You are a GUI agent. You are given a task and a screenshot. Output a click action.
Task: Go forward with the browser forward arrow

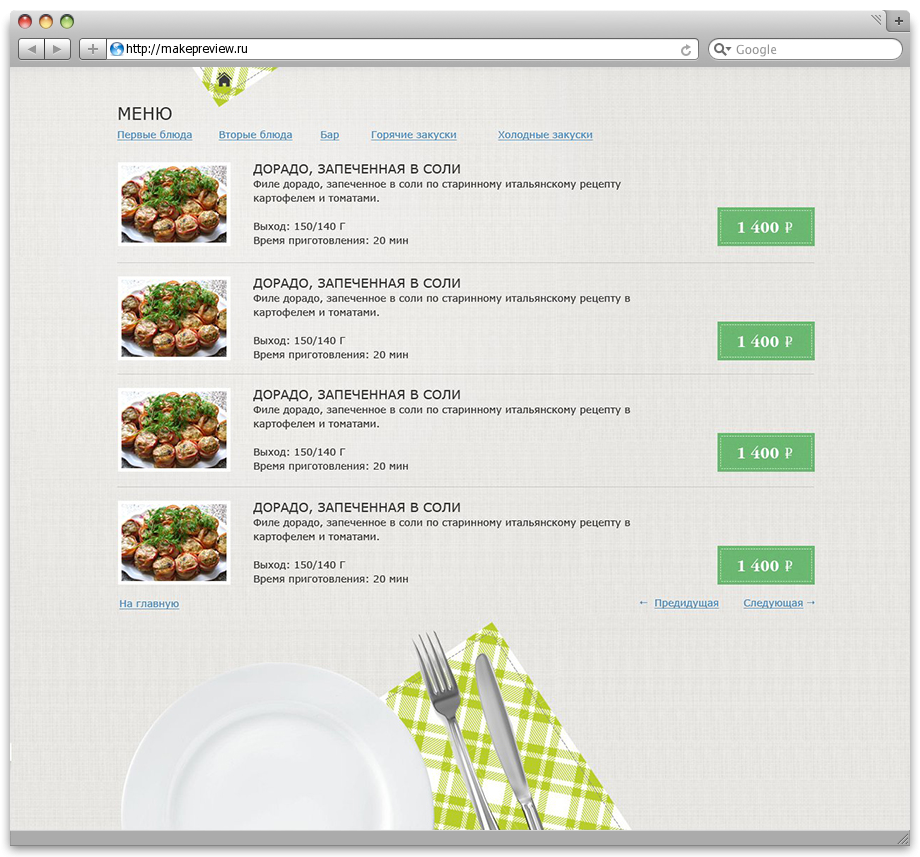(58, 49)
